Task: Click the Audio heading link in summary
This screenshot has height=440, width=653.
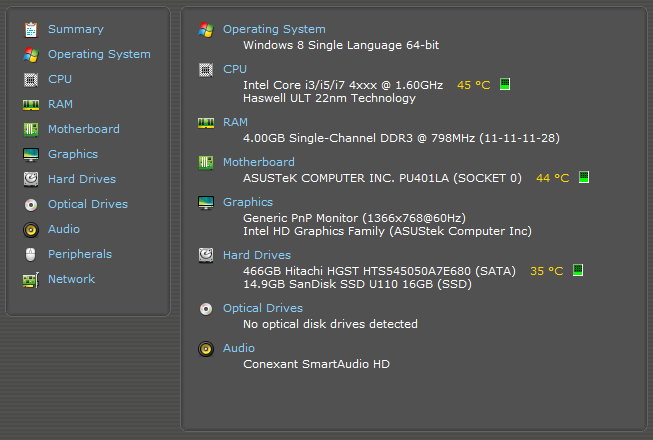Action: pyautogui.click(x=239, y=348)
